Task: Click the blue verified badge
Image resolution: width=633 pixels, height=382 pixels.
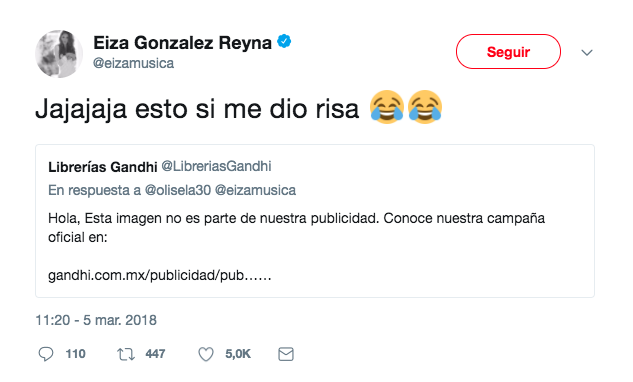Action: click(284, 41)
